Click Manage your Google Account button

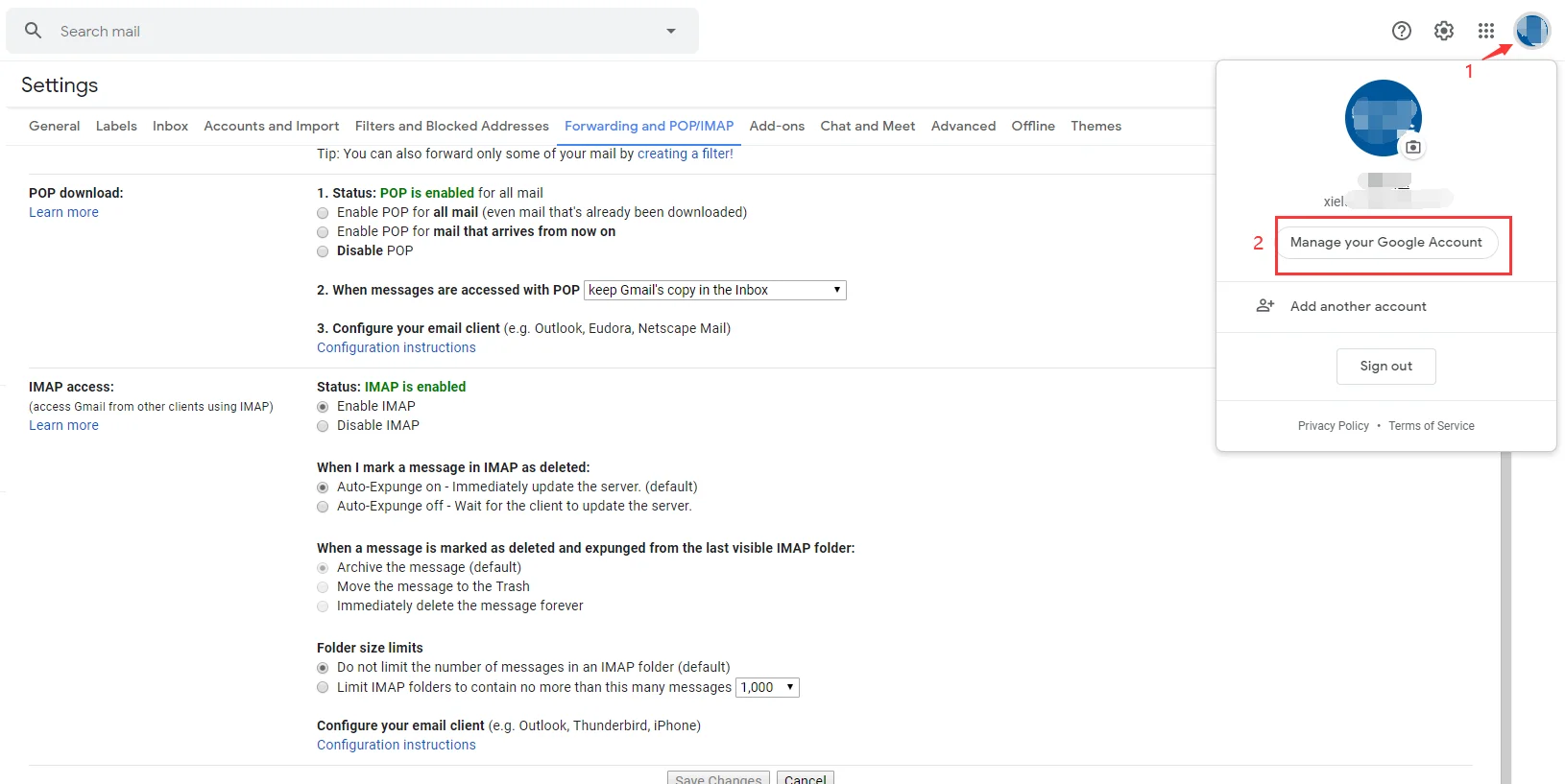[1385, 243]
